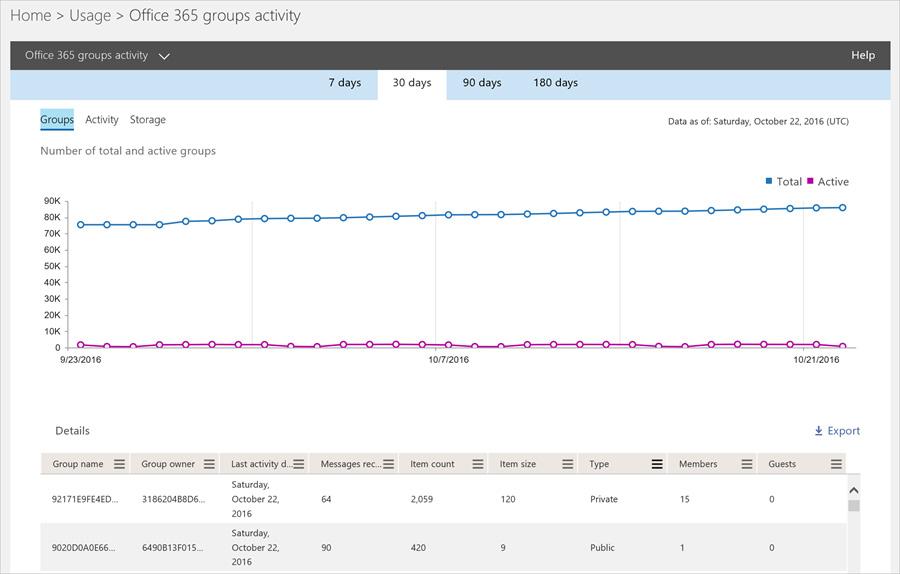Open the Help link
900x574 pixels.
tap(863, 55)
